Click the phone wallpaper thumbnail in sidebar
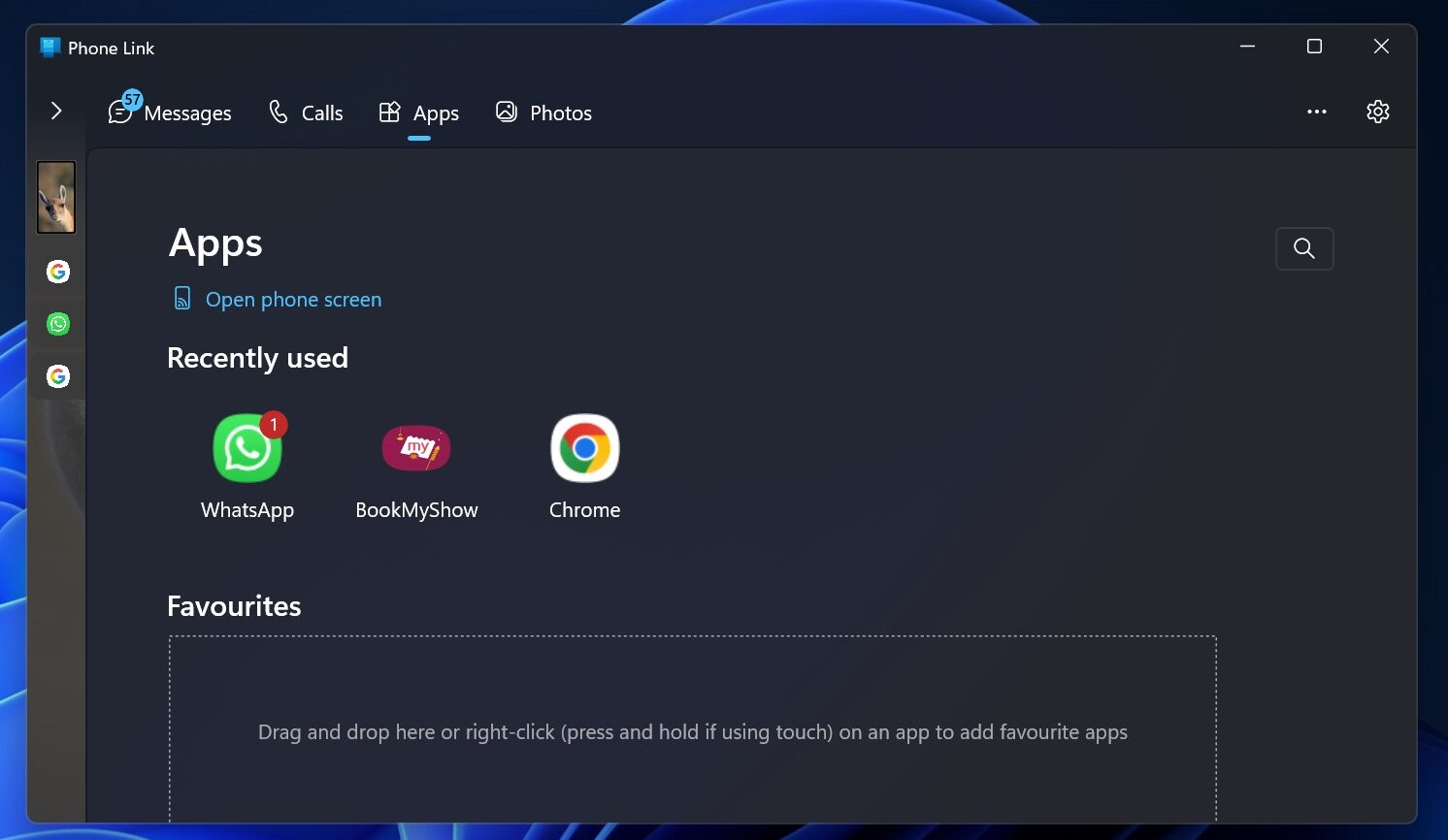1448x840 pixels. 56,197
